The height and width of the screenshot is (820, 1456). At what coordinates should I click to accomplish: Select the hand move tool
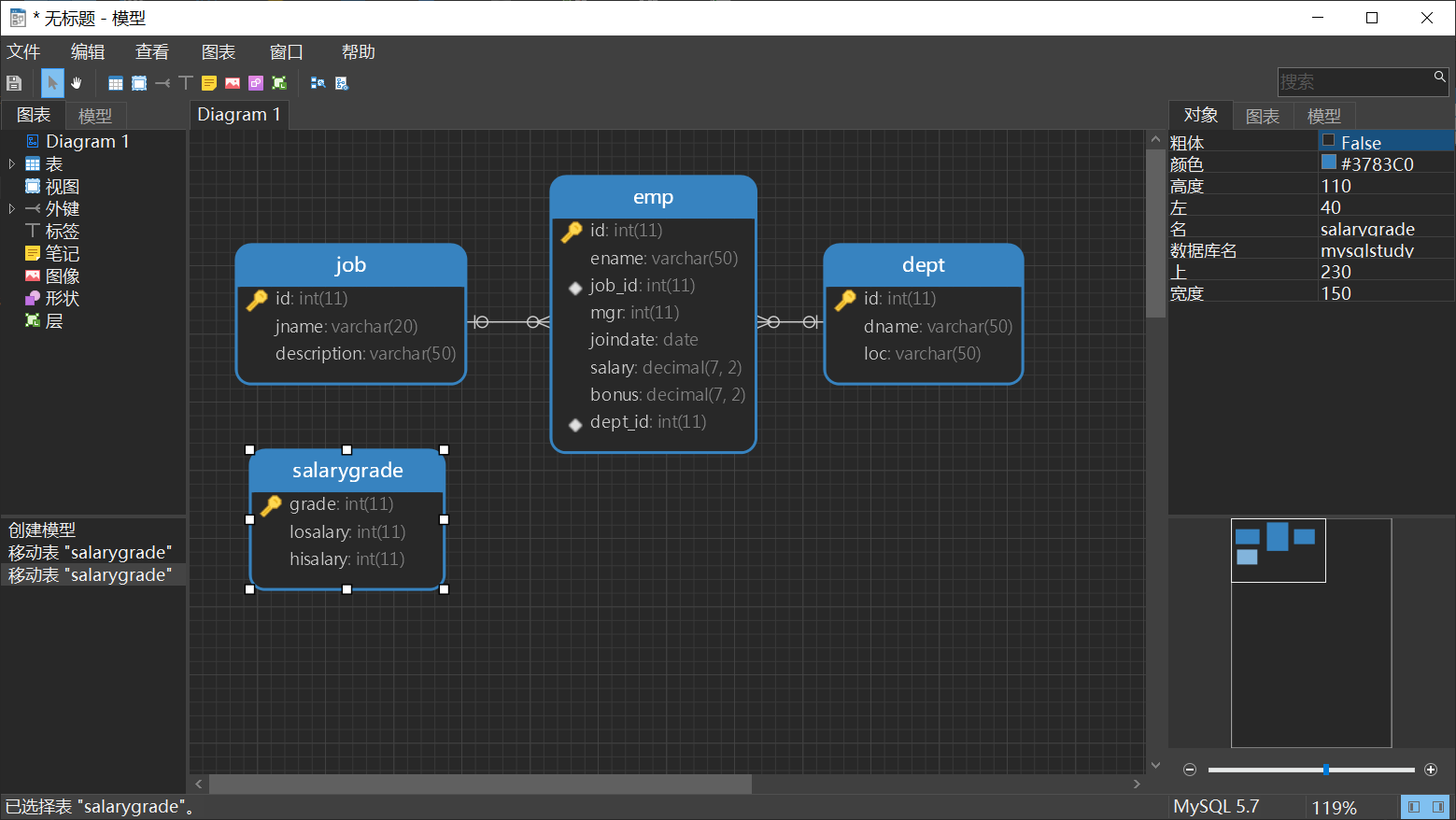click(x=77, y=83)
